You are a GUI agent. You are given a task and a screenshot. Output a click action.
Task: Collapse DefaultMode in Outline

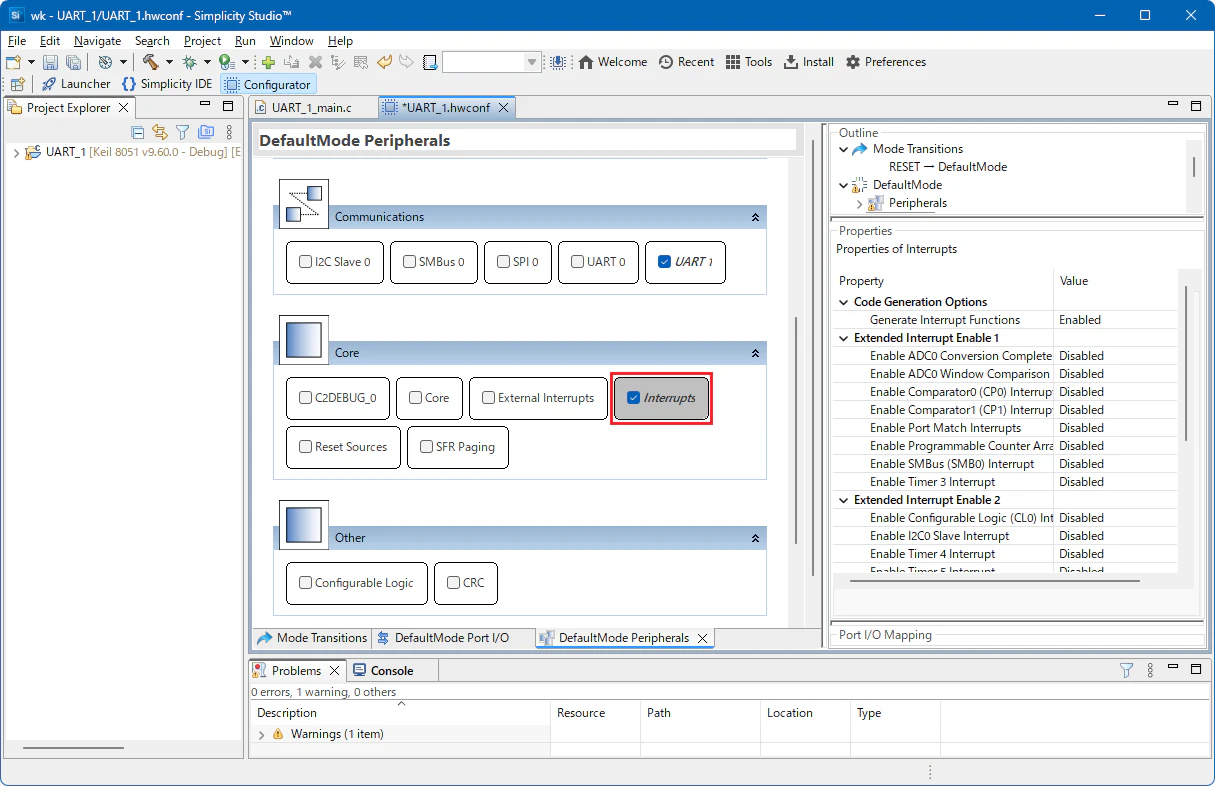(x=844, y=185)
